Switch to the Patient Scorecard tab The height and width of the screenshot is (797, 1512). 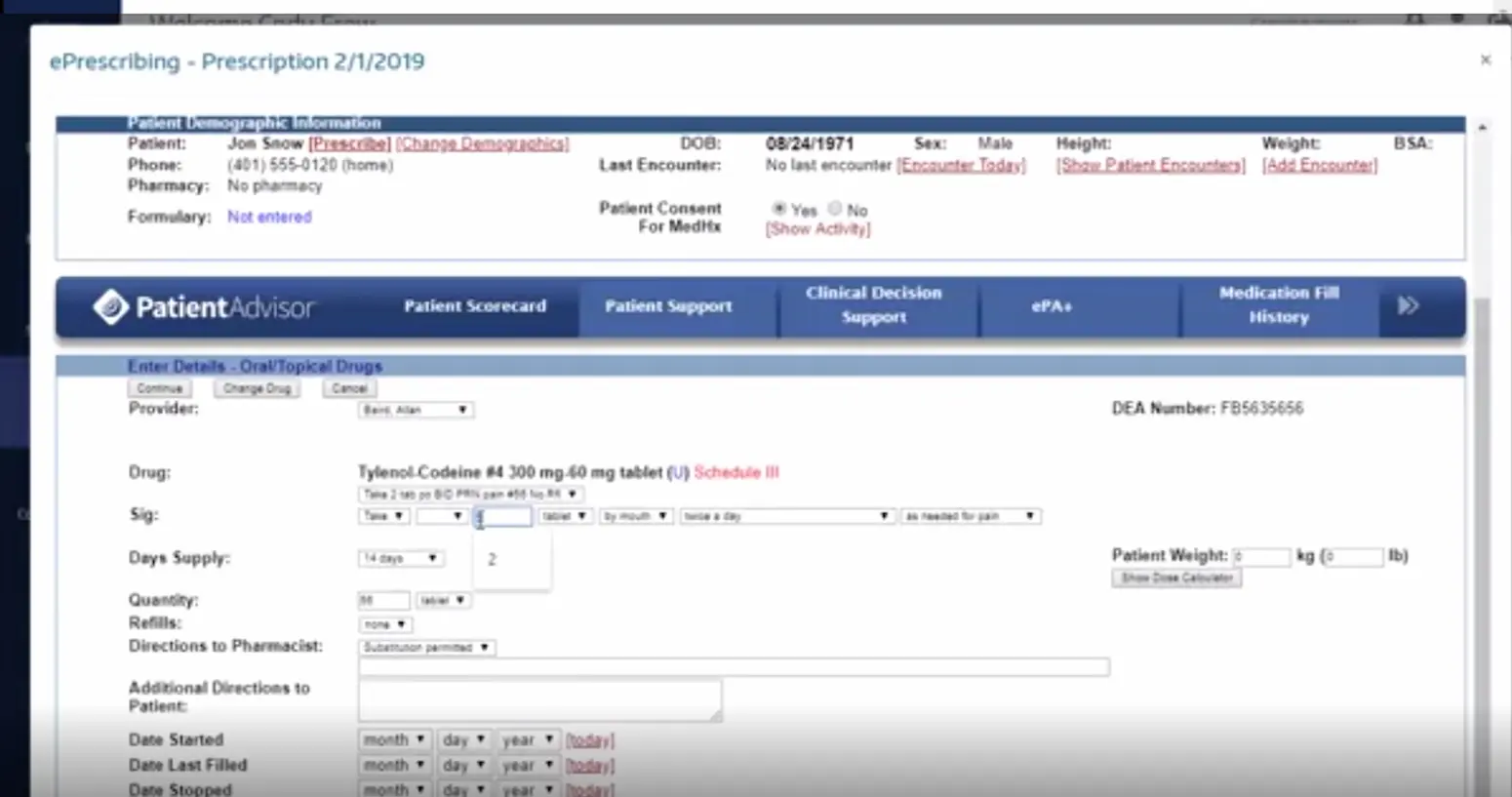tap(475, 305)
